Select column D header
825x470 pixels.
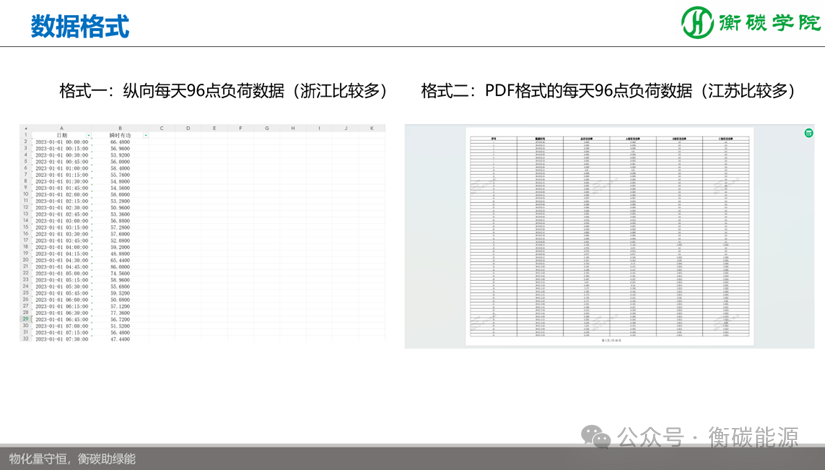(188, 128)
